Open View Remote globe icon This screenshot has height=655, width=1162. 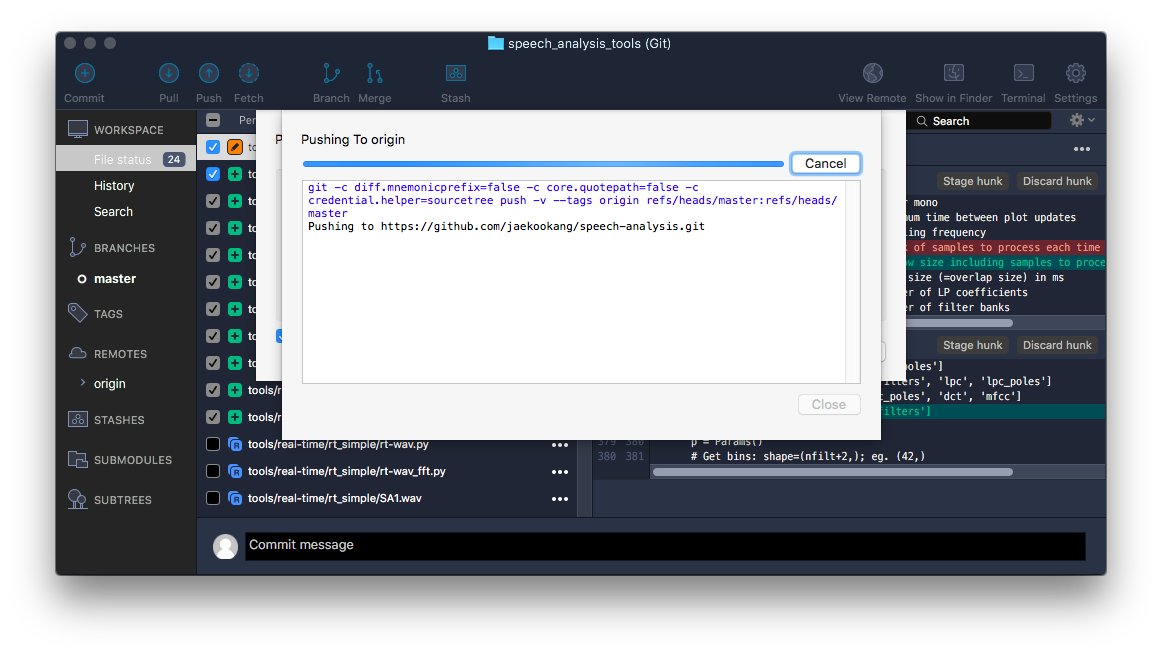(872, 73)
